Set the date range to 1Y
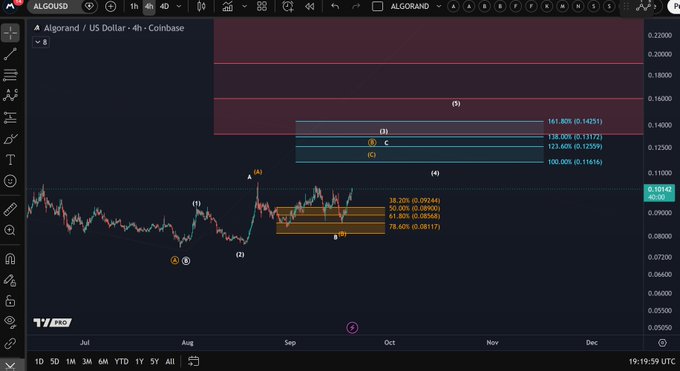The height and width of the screenshot is (371, 680). coord(139,361)
